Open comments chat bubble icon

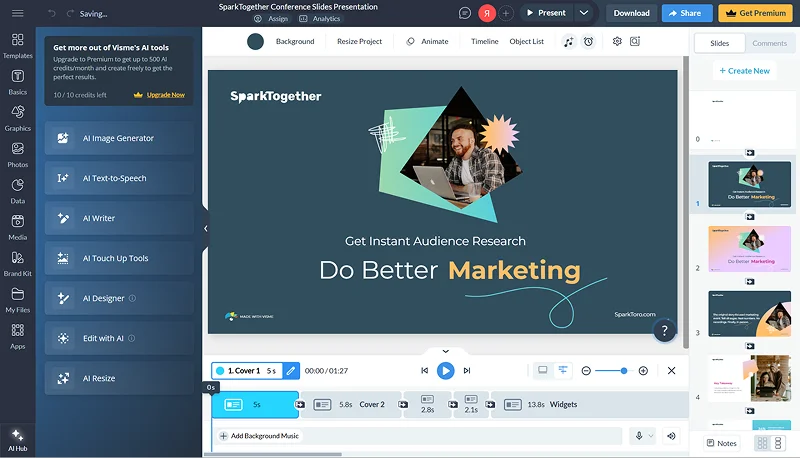point(465,13)
